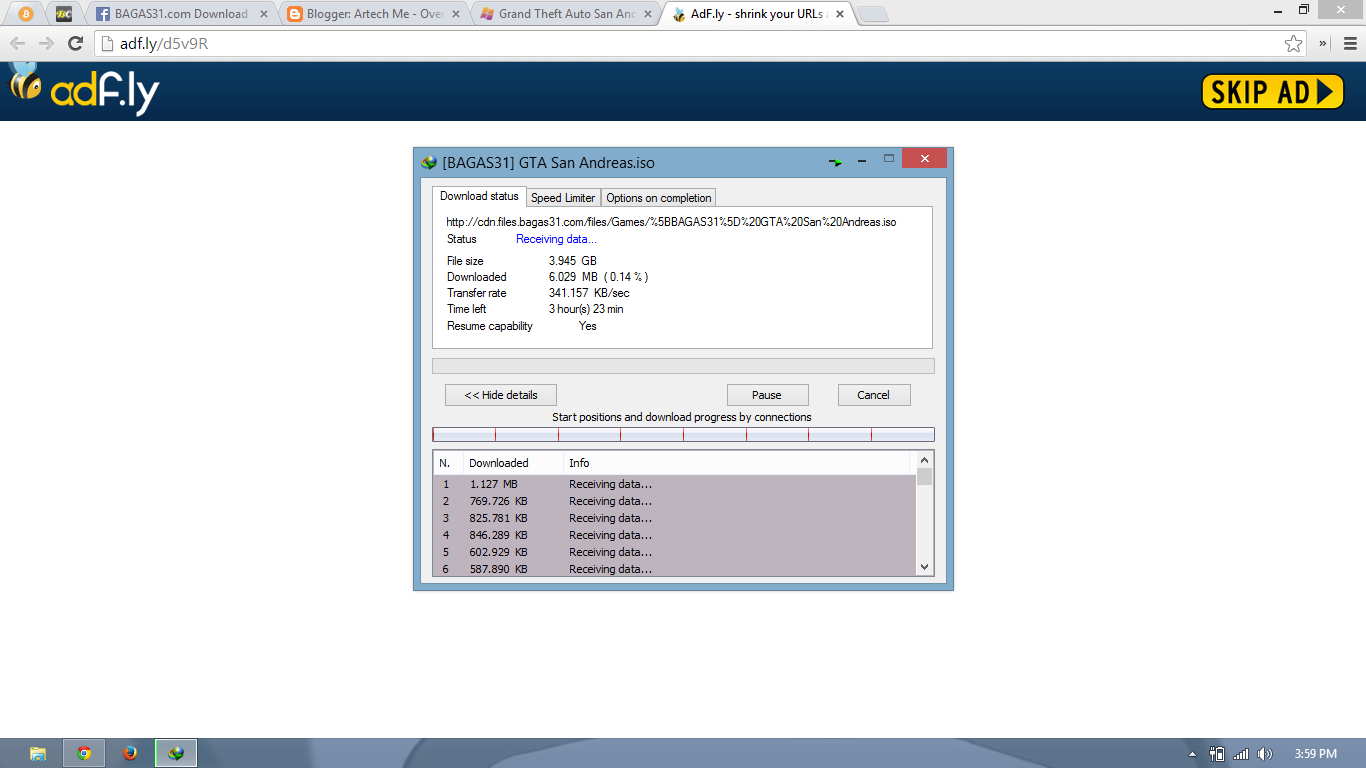This screenshot has height=768, width=1366.
Task: Select connection row 6 with 587.890 KB
Action: pyautogui.click(x=674, y=568)
